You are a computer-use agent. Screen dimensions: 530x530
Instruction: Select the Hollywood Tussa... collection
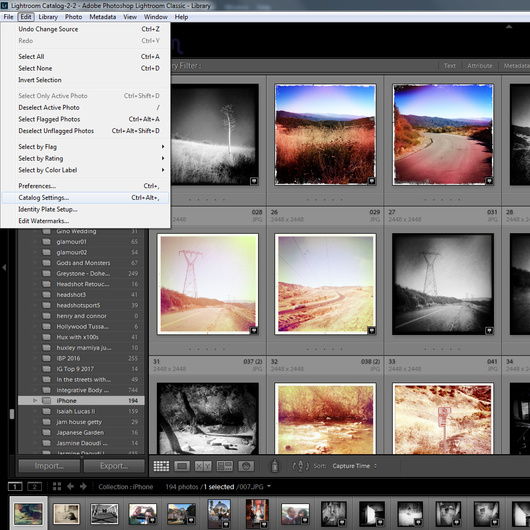click(x=81, y=327)
